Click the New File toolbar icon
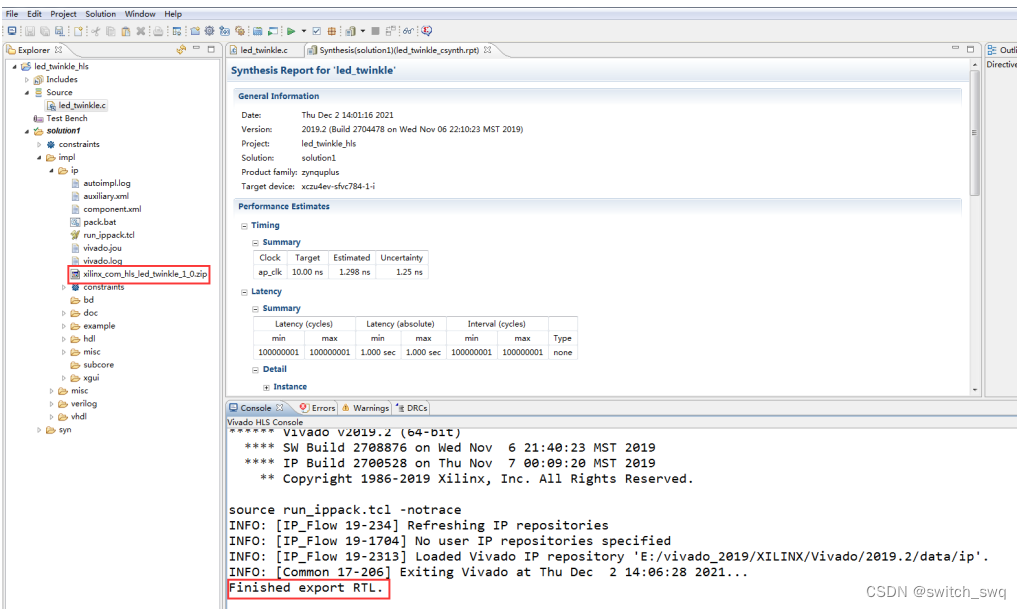 coord(77,30)
